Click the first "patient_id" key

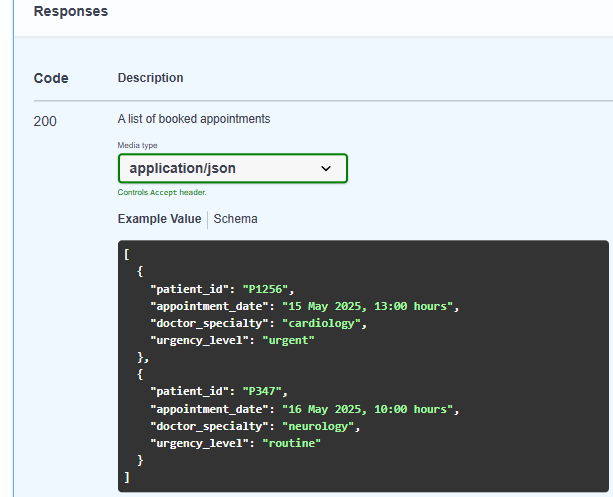coord(190,289)
